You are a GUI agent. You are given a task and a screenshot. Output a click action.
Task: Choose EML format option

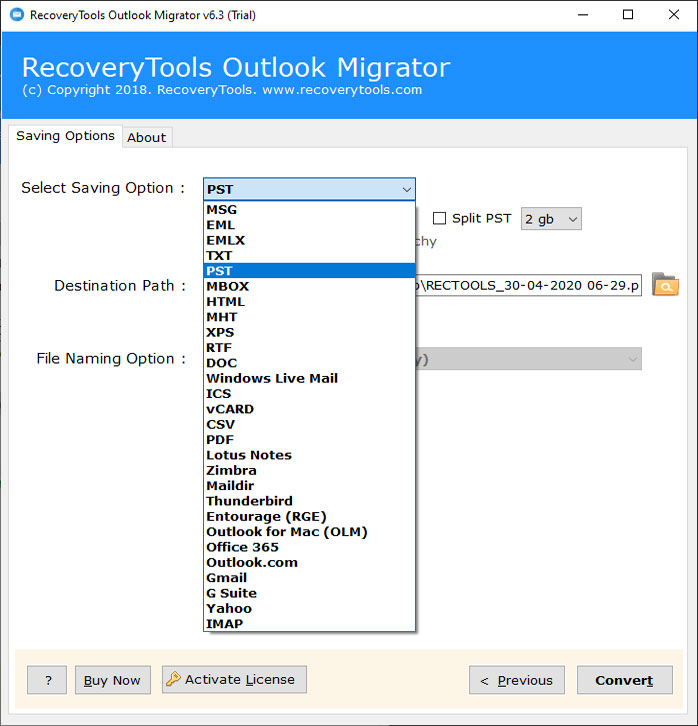coord(309,225)
